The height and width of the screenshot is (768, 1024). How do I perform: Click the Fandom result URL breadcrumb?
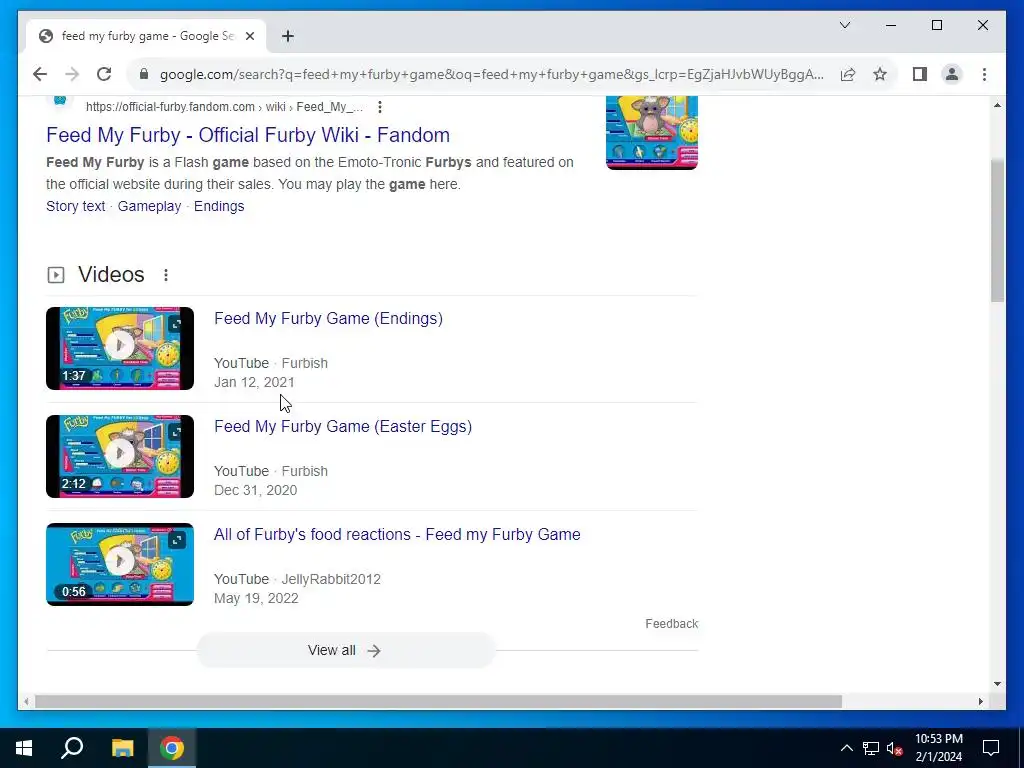[224, 107]
